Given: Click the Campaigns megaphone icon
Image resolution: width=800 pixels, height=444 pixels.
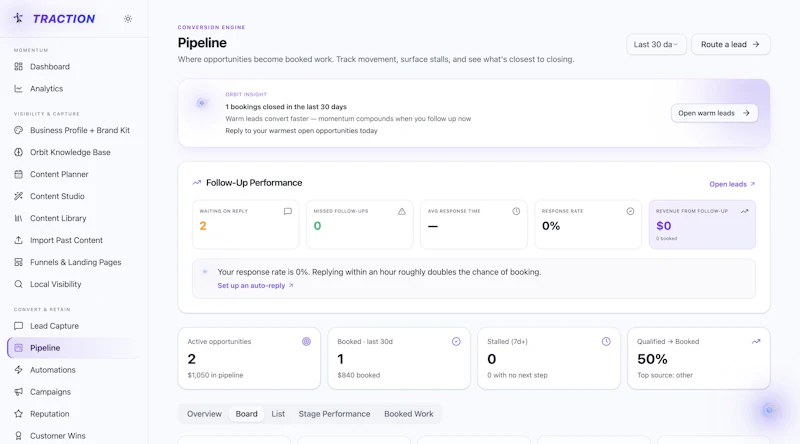Looking at the screenshot, I should [x=18, y=391].
